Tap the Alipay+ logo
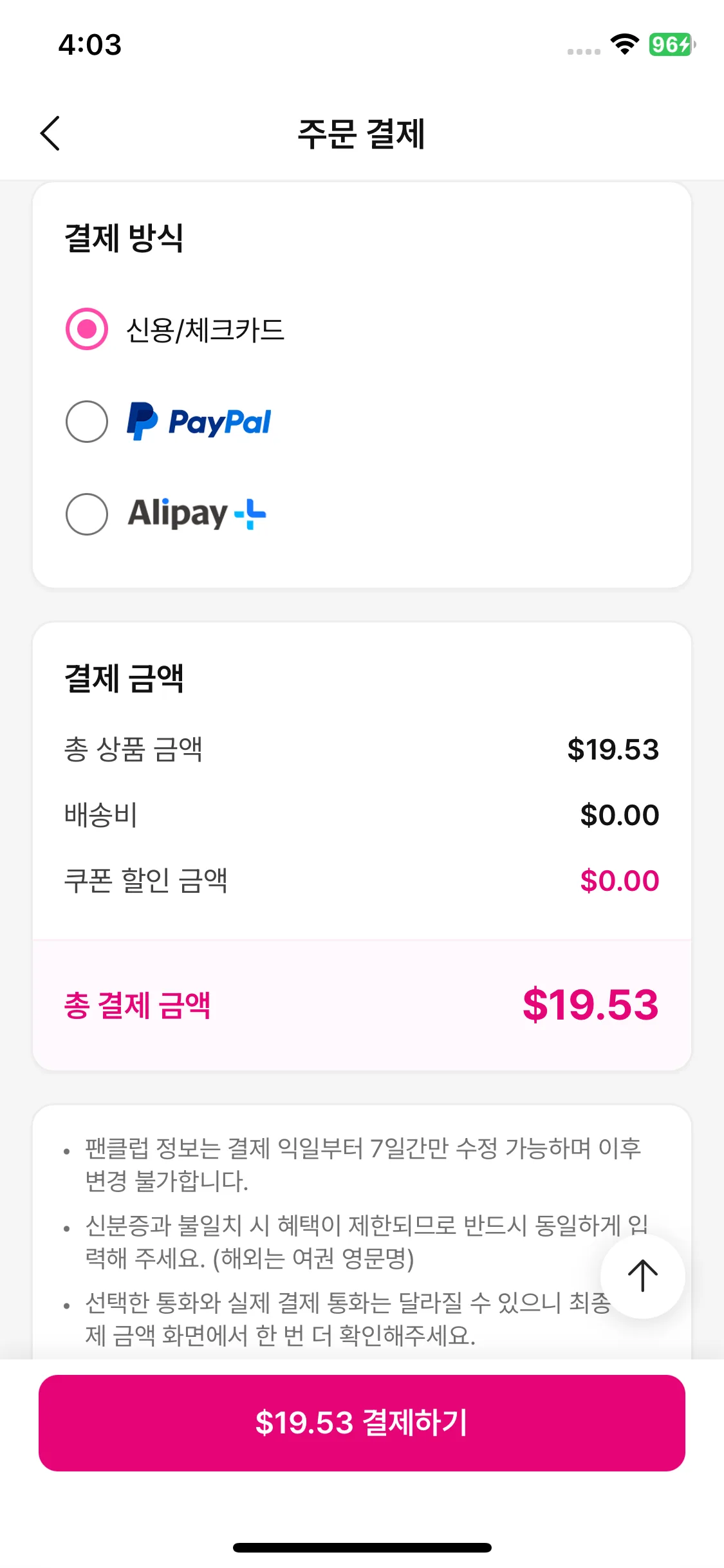Image resolution: width=724 pixels, height=1568 pixels. point(197,514)
